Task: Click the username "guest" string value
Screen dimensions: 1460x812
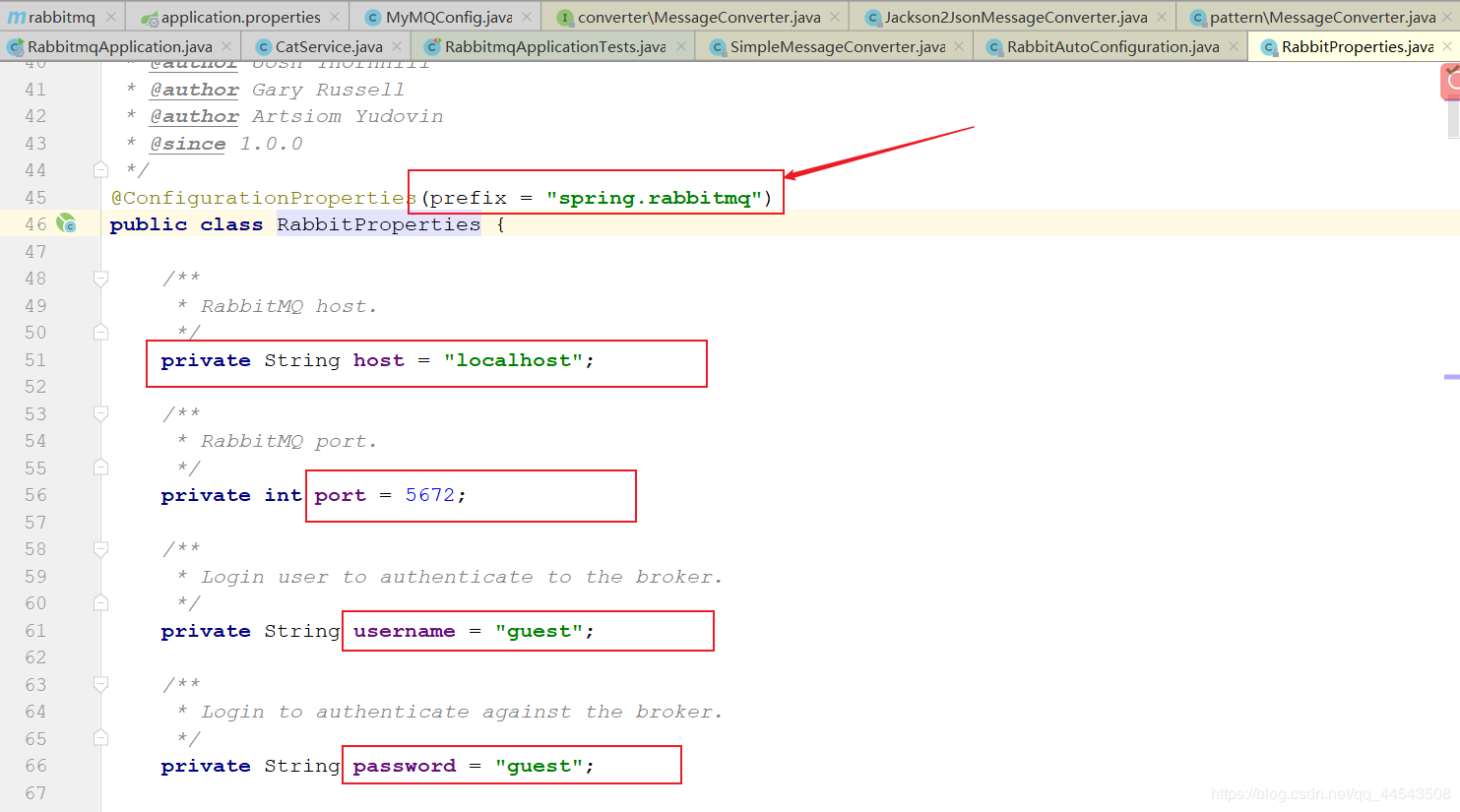Action: pyautogui.click(x=540, y=631)
